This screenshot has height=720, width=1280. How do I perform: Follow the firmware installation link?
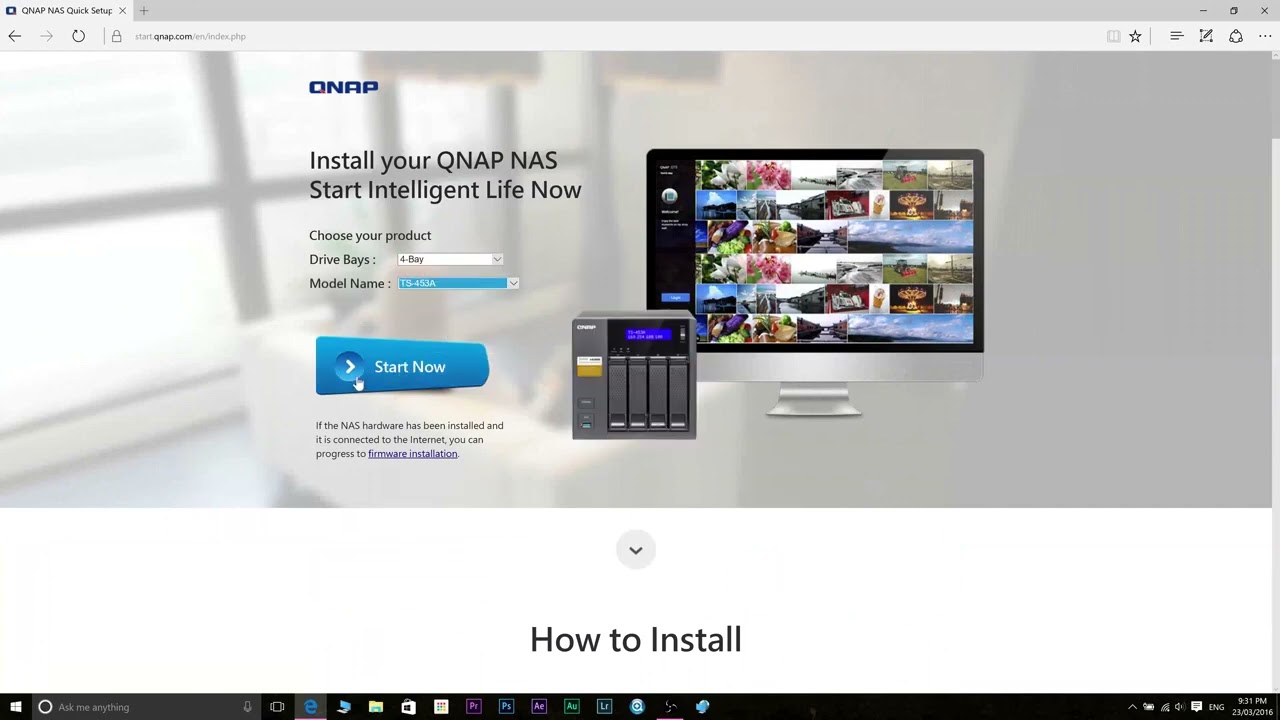click(412, 453)
